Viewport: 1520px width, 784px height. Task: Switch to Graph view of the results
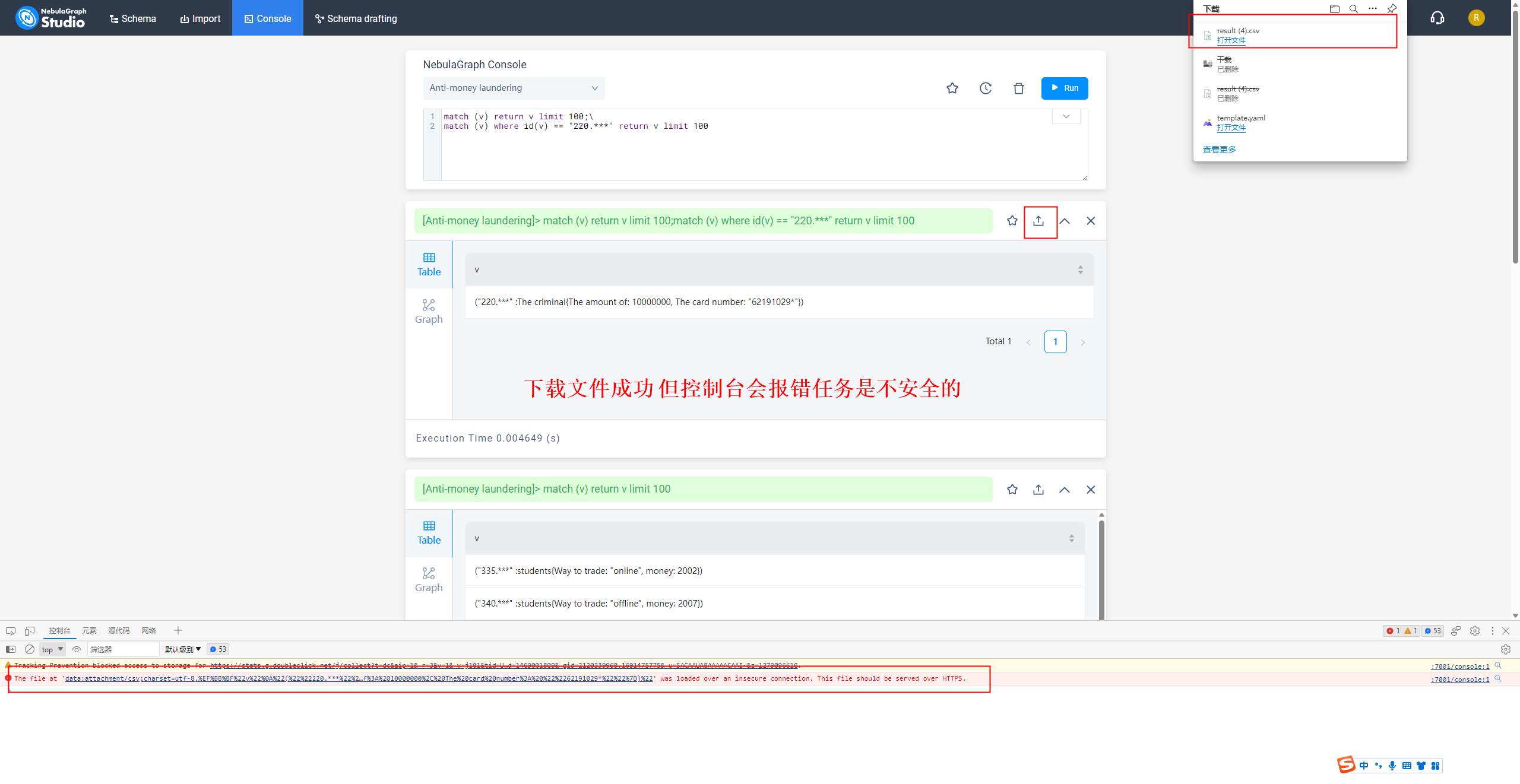[429, 310]
